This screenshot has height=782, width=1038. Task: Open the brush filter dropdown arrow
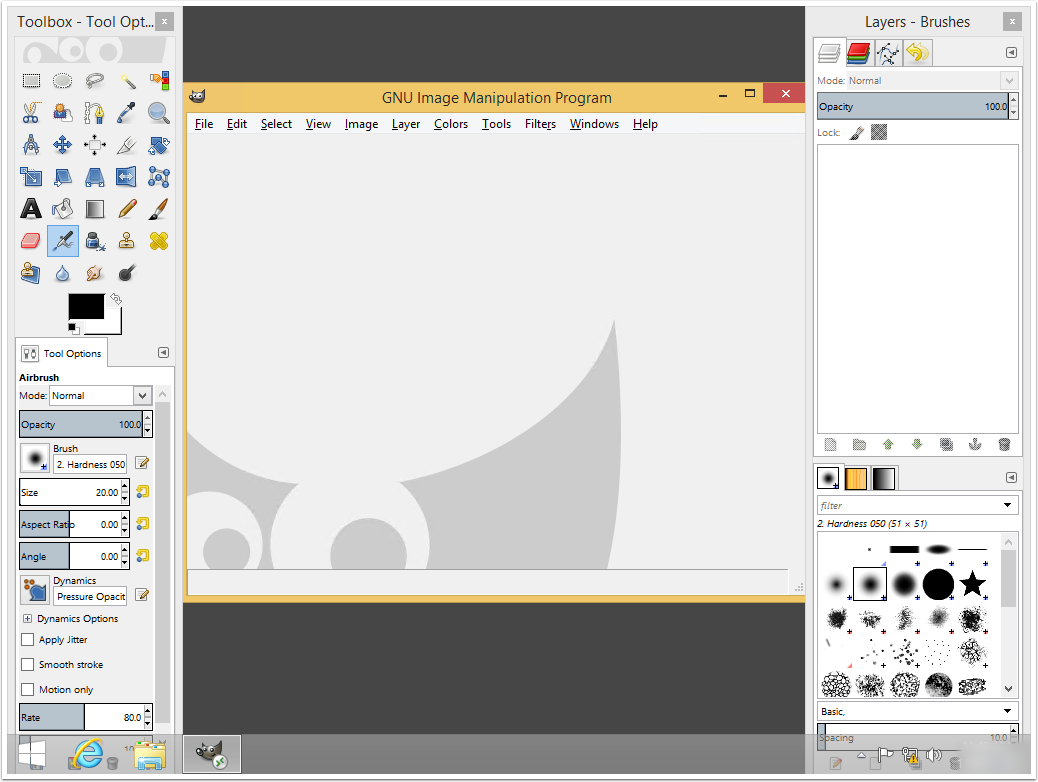pyautogui.click(x=1008, y=505)
